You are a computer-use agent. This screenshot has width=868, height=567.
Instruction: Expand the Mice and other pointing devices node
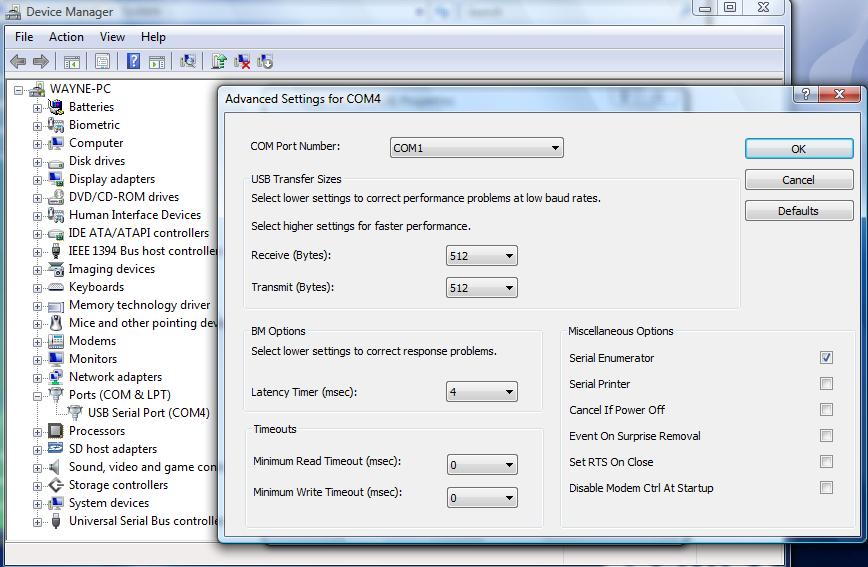[x=37, y=324]
